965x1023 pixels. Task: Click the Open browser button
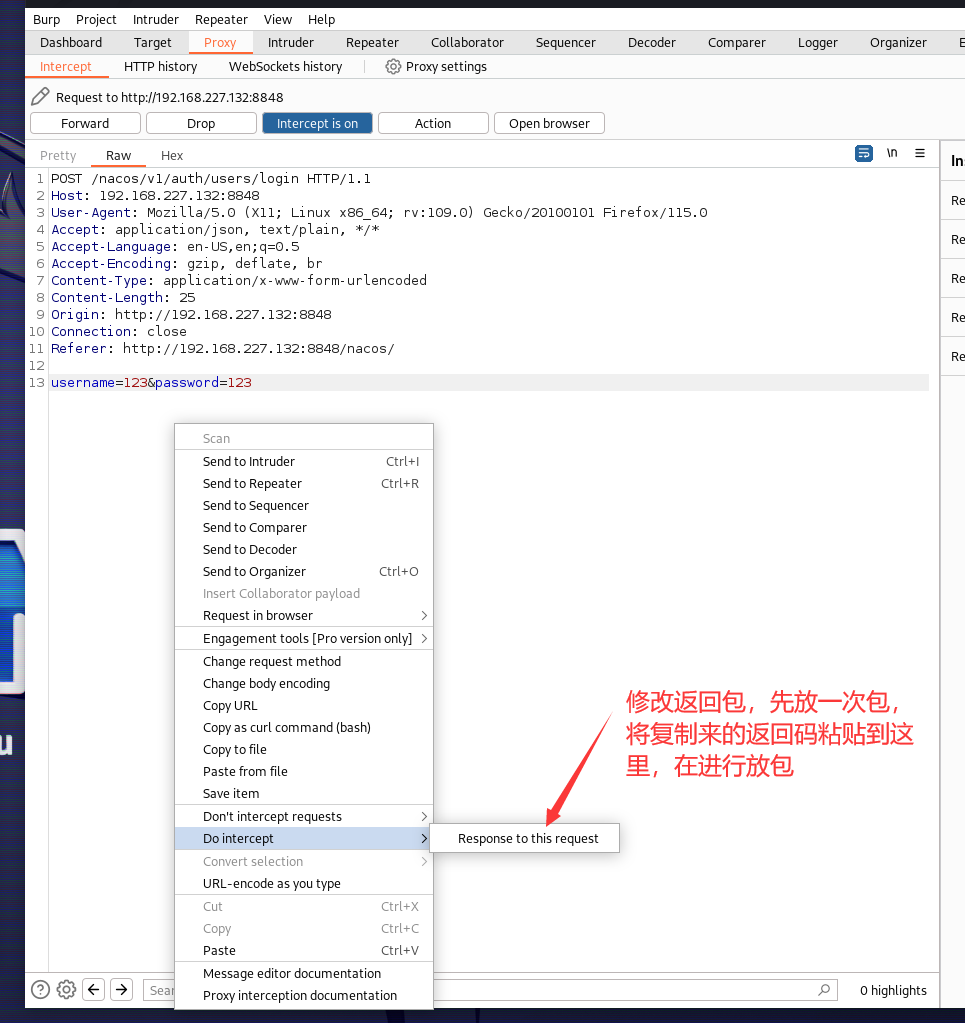click(549, 123)
